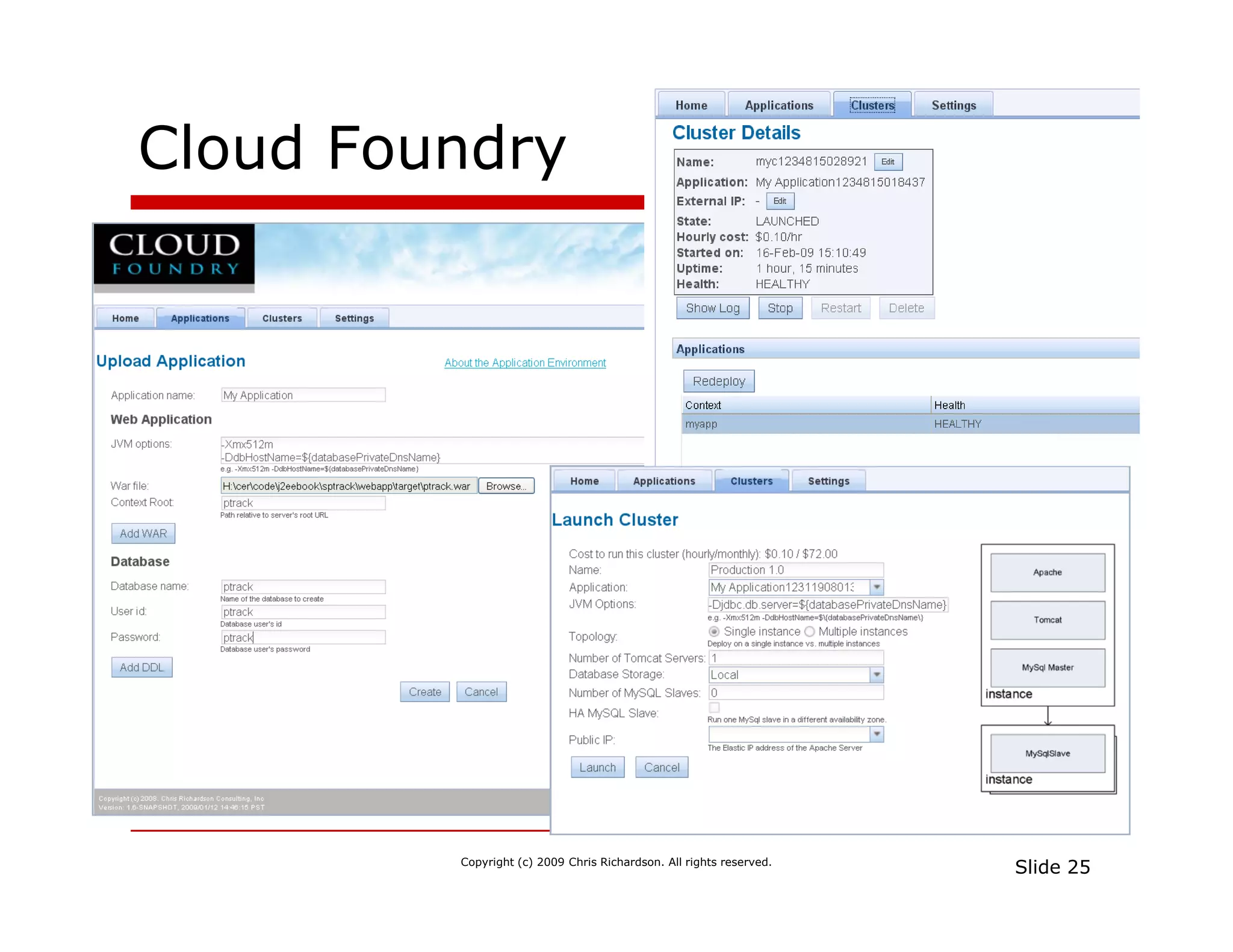Focus the database Password field
The height and width of the screenshot is (952, 1233).
click(303, 637)
